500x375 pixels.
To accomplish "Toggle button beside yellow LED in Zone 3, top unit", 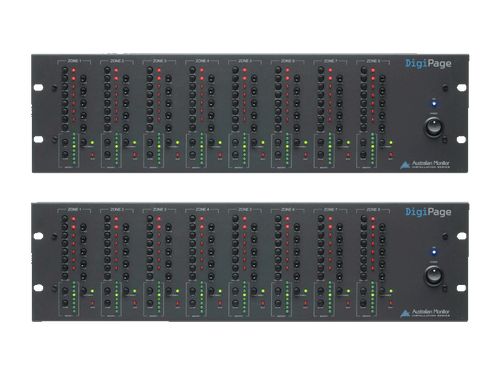I will (169, 142).
